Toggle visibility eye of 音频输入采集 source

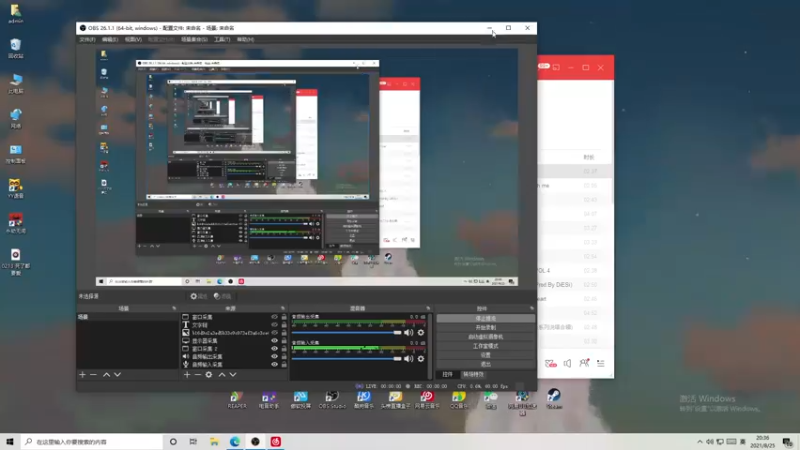click(x=274, y=364)
